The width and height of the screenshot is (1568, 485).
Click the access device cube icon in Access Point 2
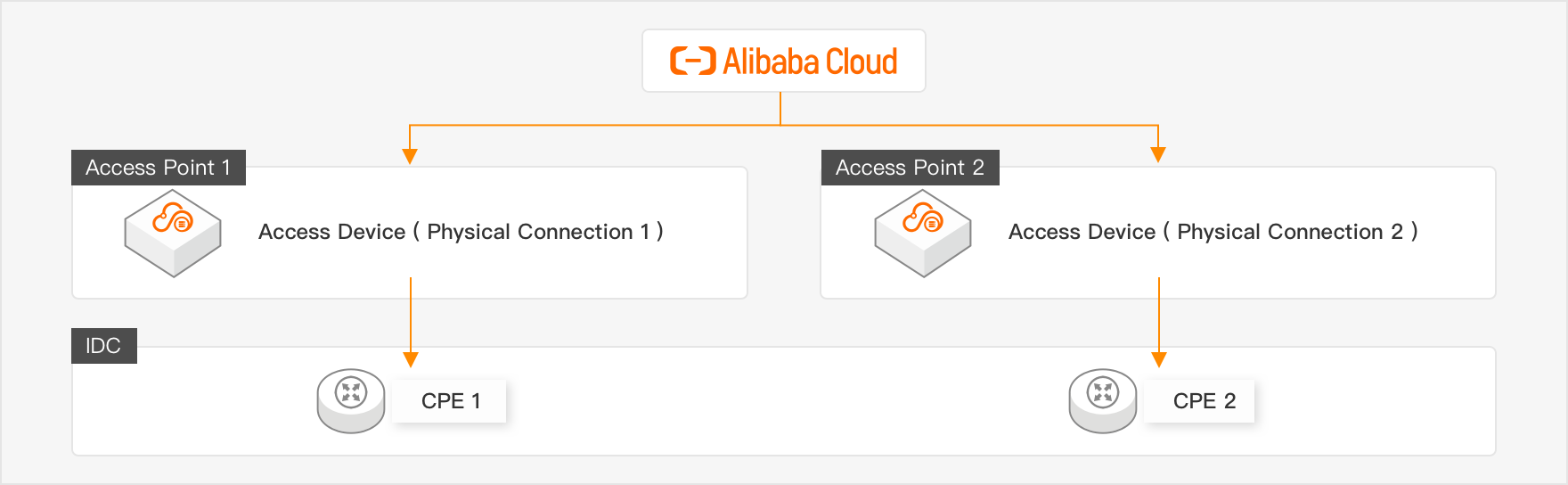[923, 233]
